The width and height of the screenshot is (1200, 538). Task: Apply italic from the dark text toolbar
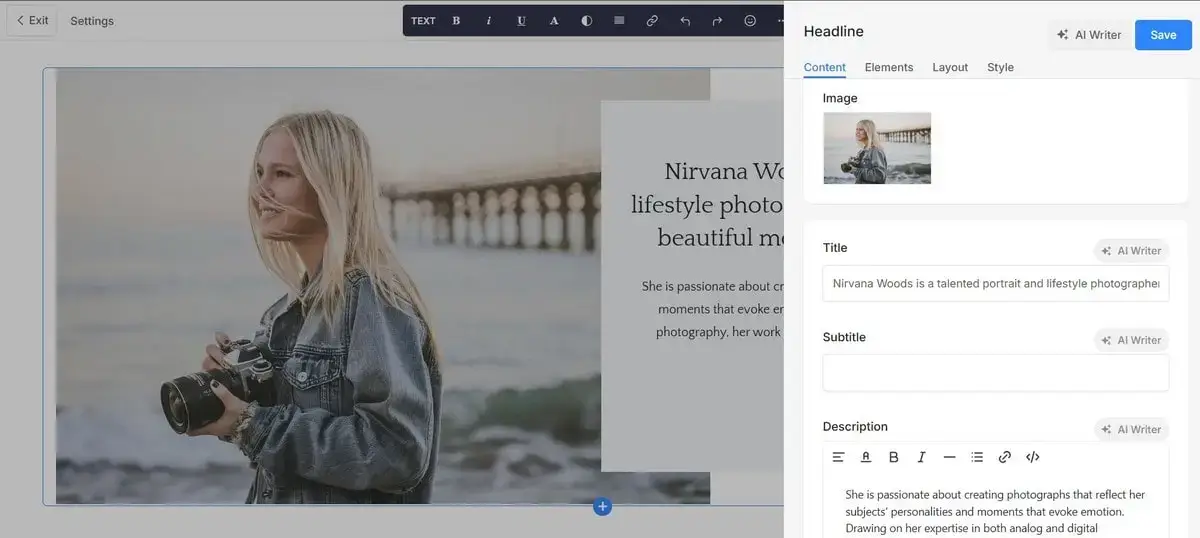489,20
